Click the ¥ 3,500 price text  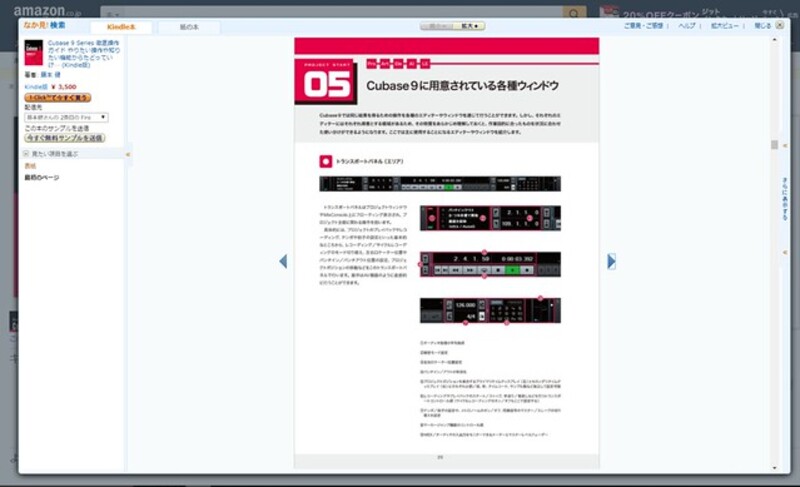click(64, 87)
